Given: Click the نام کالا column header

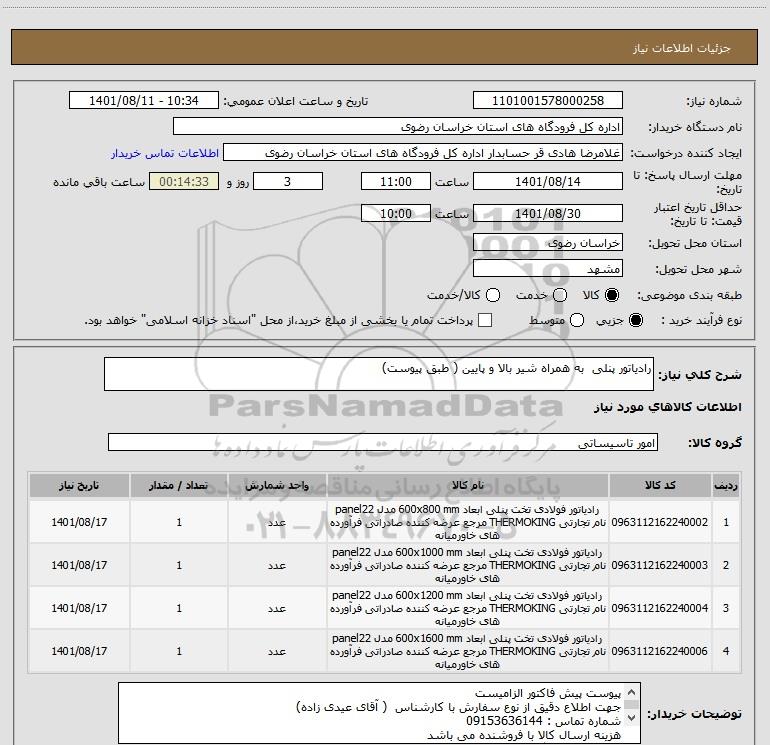Looking at the screenshot, I should click(468, 485).
